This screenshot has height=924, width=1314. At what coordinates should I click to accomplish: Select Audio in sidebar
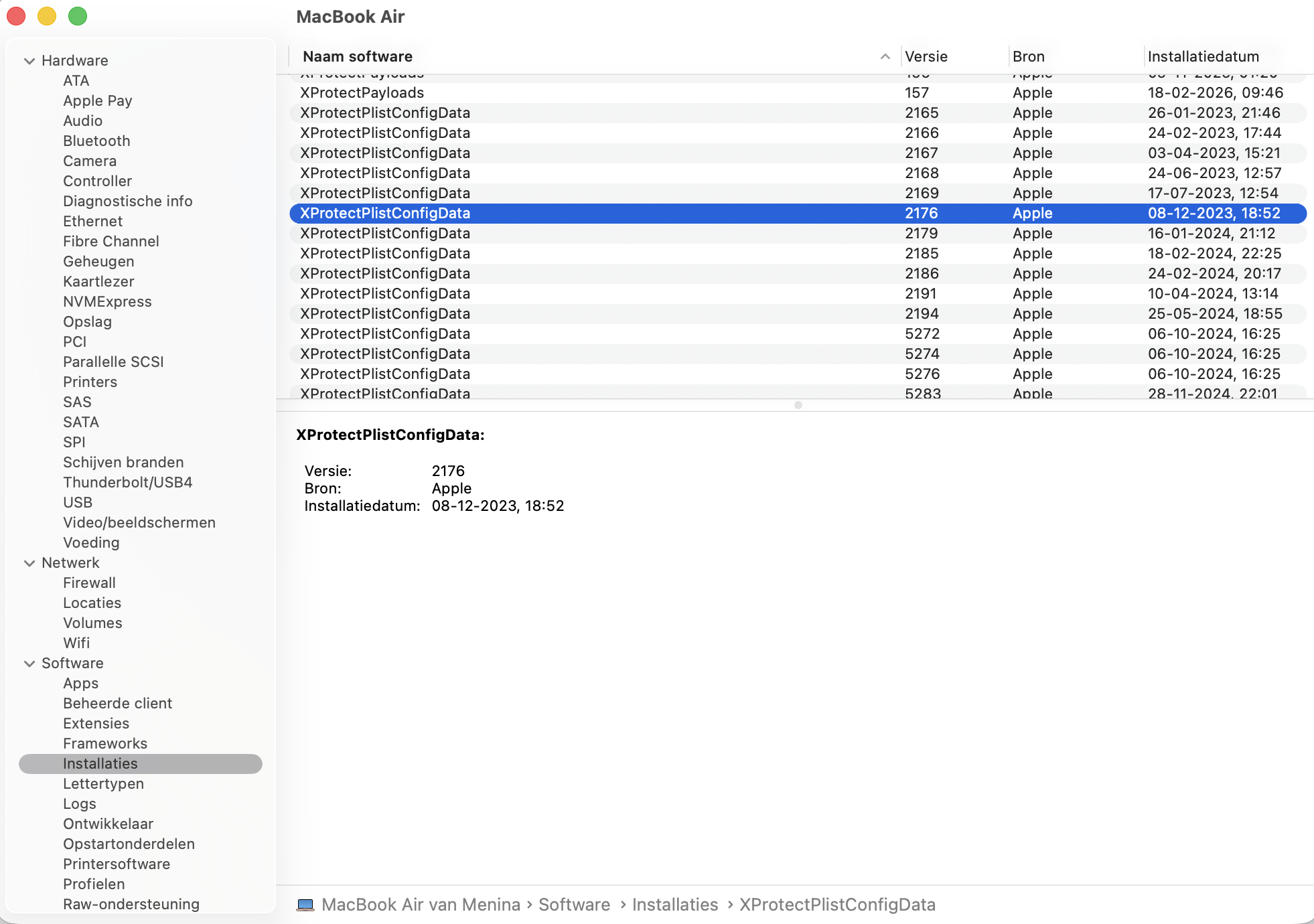click(x=83, y=121)
